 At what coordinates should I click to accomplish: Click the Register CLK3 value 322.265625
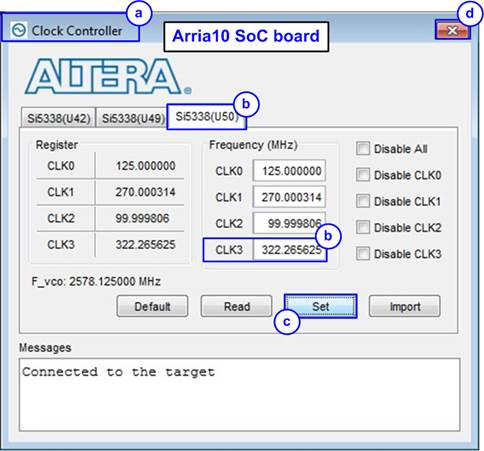pos(145,245)
